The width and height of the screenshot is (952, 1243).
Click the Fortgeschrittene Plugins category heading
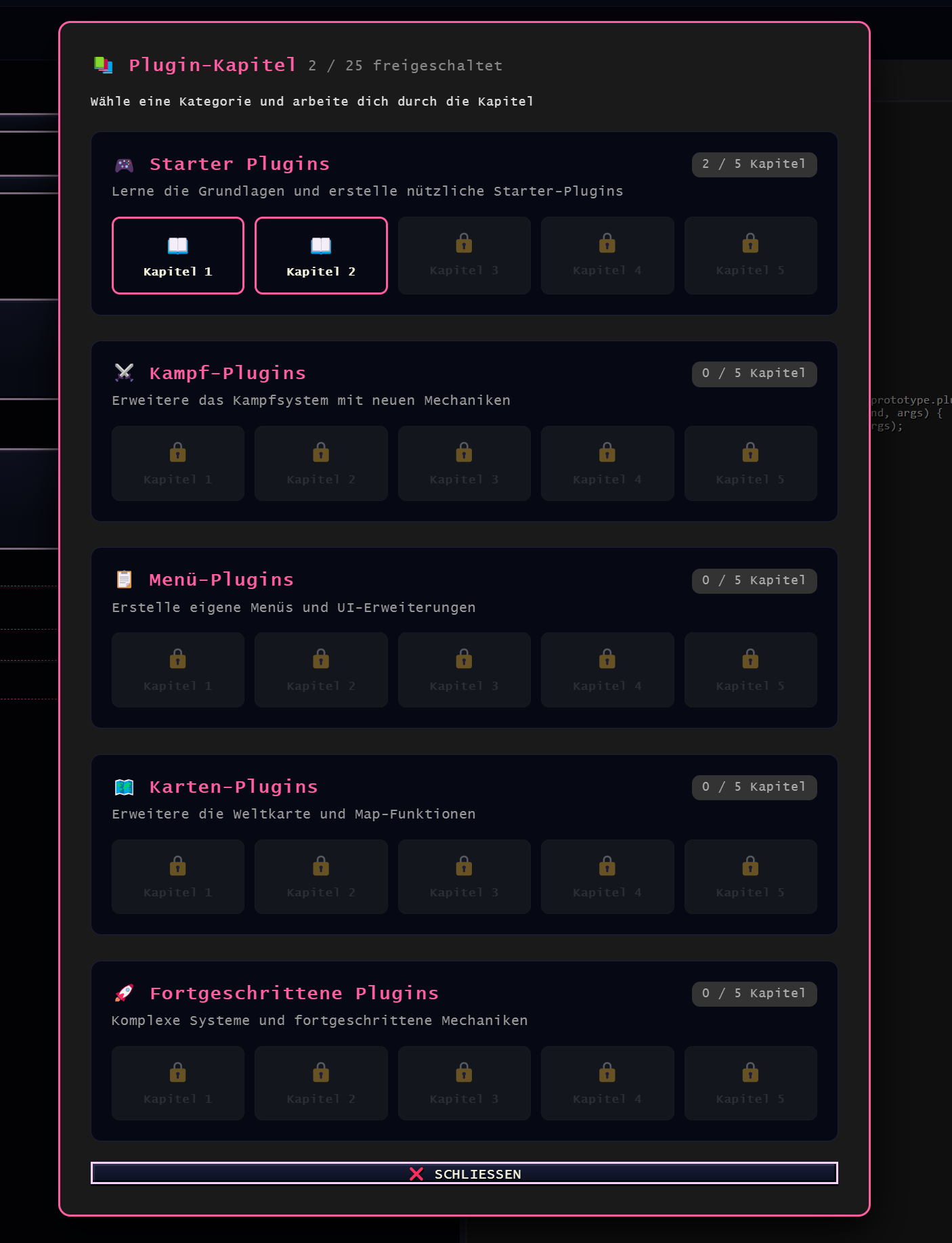(x=294, y=993)
